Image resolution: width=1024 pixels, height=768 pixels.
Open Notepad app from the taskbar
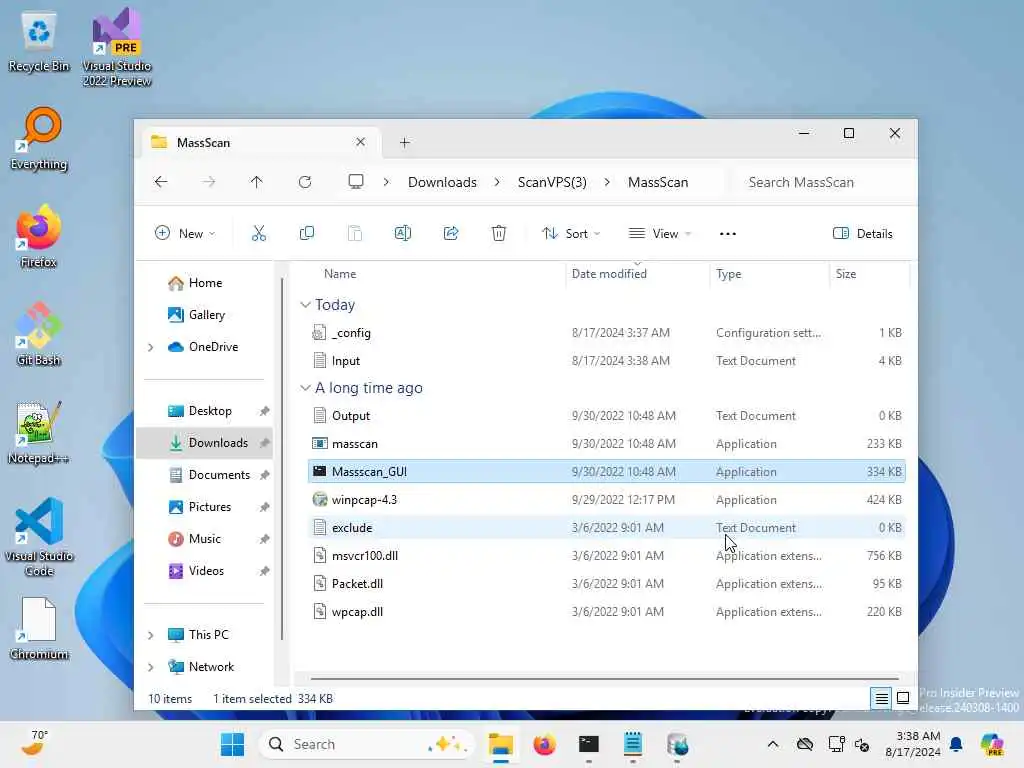[633, 744]
